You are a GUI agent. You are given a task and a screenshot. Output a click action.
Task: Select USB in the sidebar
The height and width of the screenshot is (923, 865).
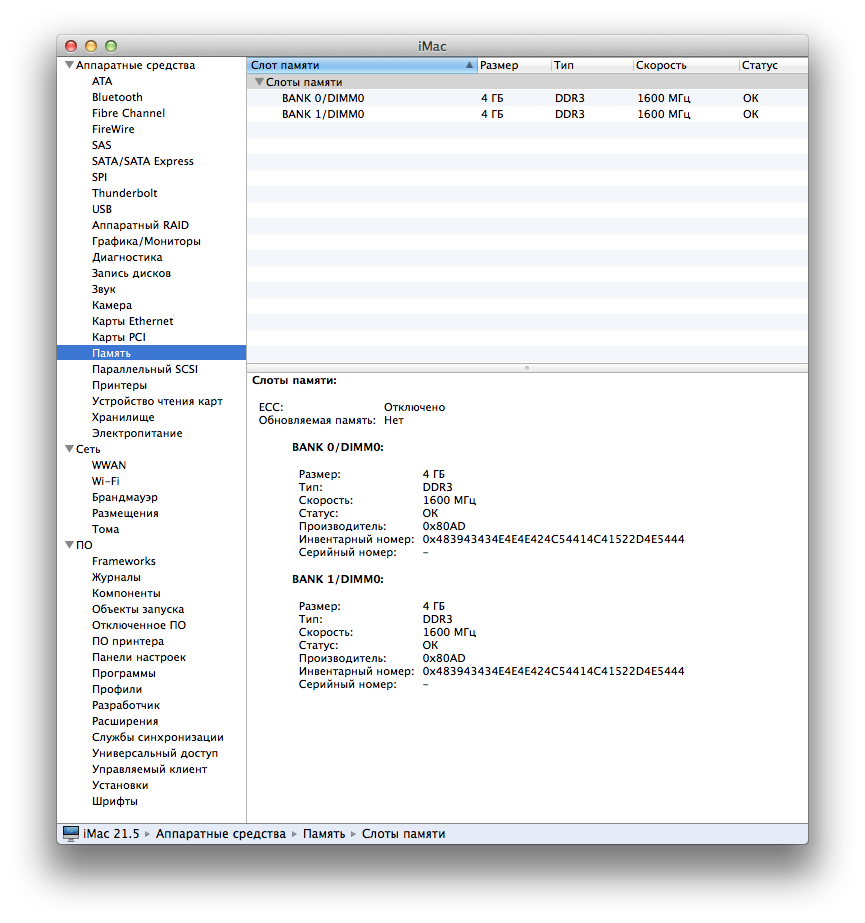coord(102,209)
